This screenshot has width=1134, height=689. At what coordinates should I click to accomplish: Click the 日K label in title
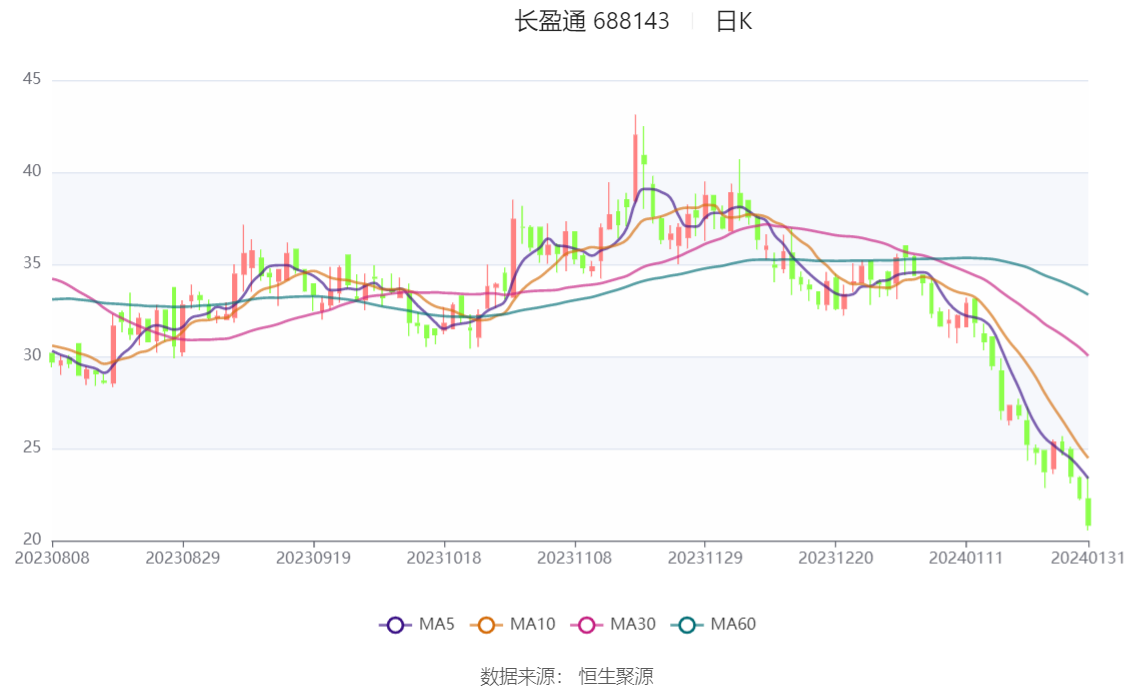coord(734,22)
